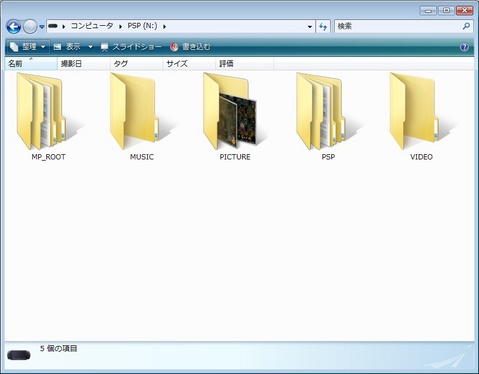The height and width of the screenshot is (374, 479).
Task: Sort by the 名前 column header
Action: coord(31,64)
